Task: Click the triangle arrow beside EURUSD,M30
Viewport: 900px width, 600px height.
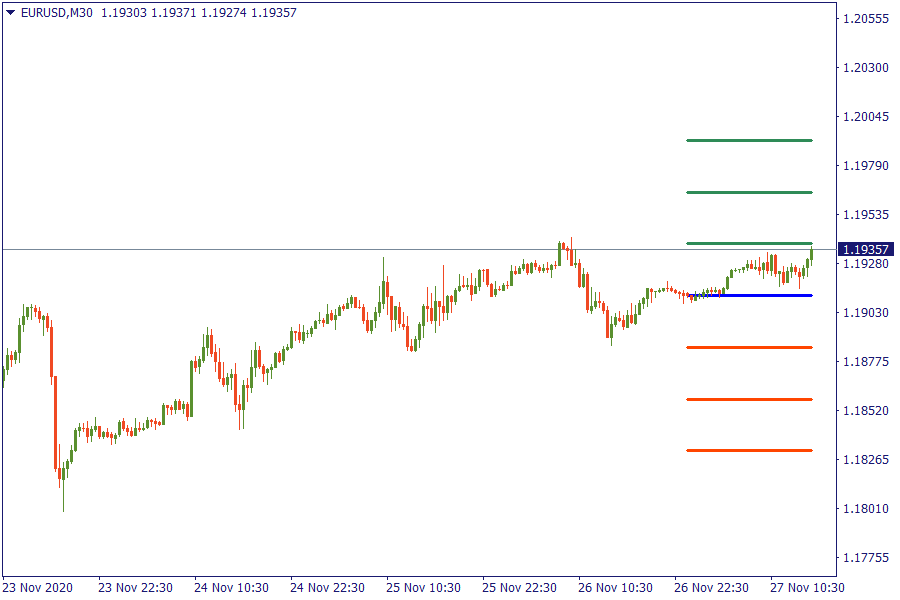Action: click(x=11, y=12)
